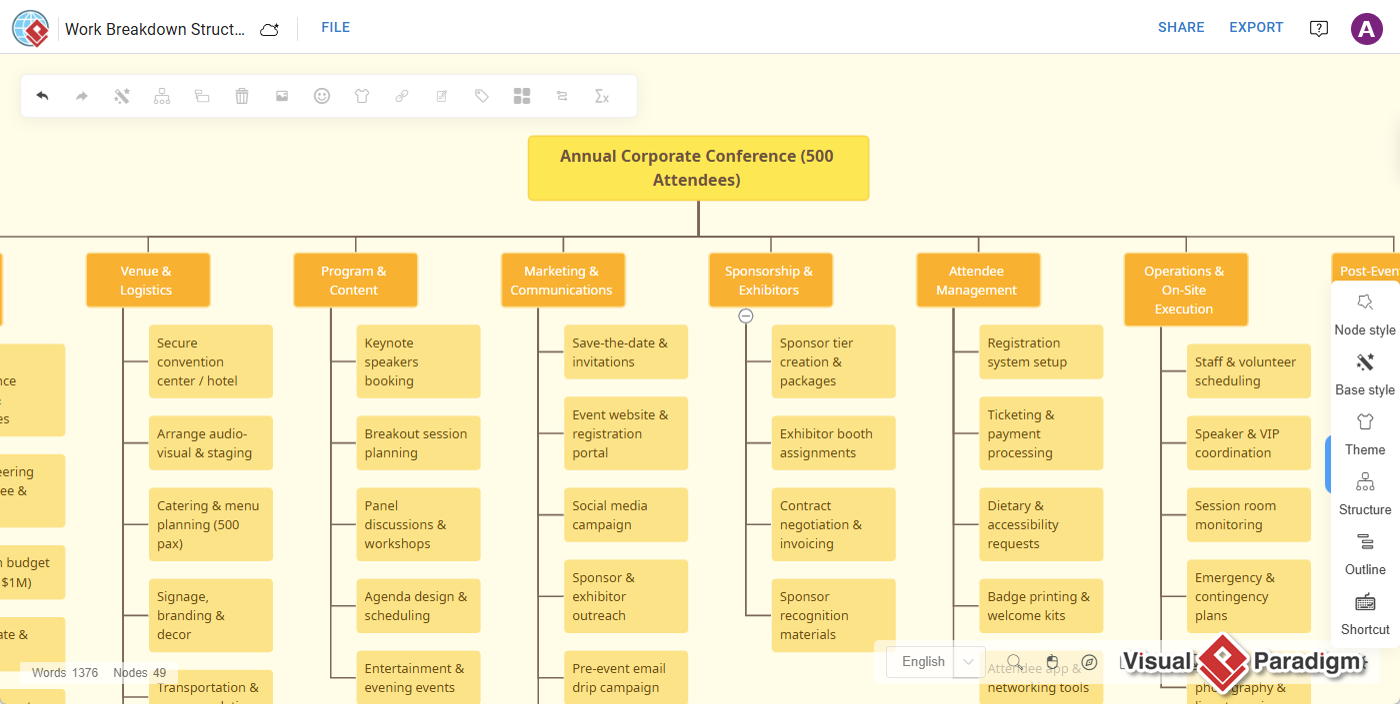Click the EXPORT button

click(x=1256, y=27)
